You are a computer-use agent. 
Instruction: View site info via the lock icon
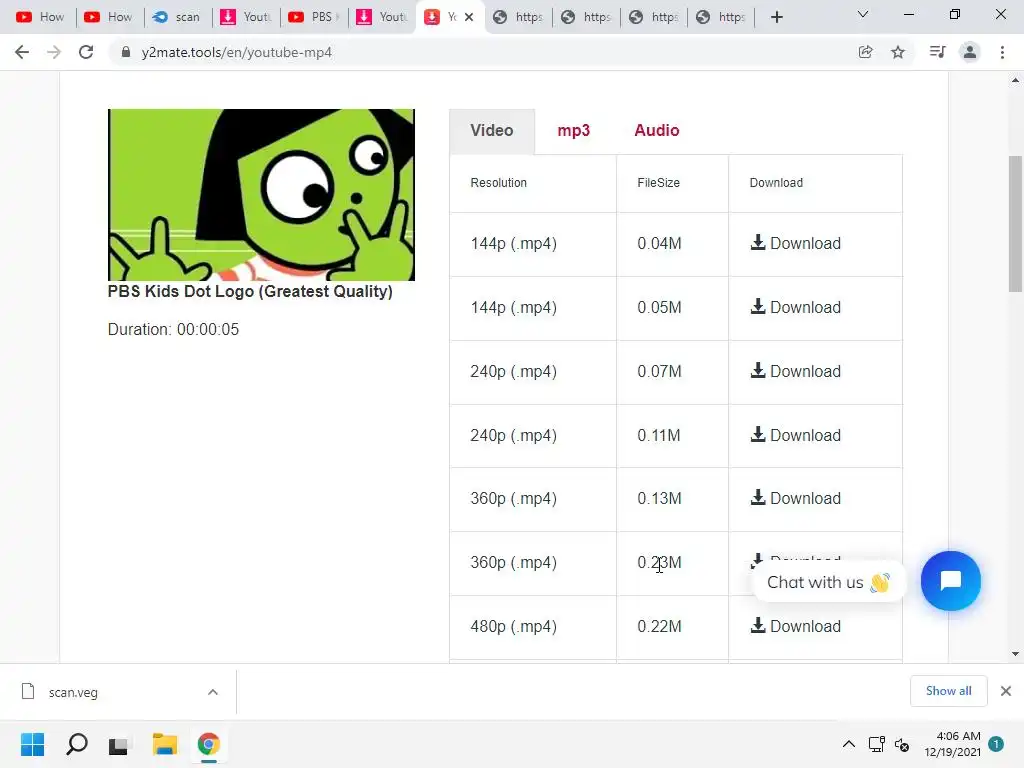(x=126, y=52)
